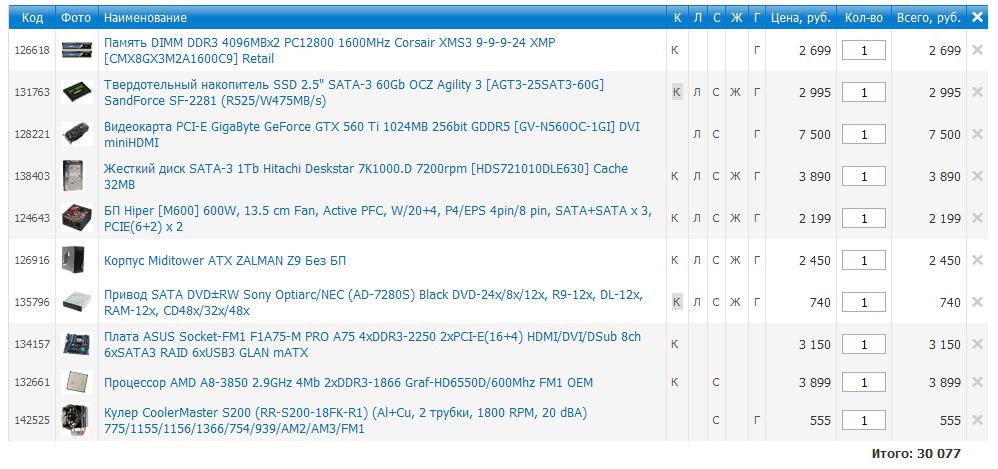This screenshot has width=998, height=469.
Task: Click the Г marker in Corsair memory row
Action: tap(756, 50)
